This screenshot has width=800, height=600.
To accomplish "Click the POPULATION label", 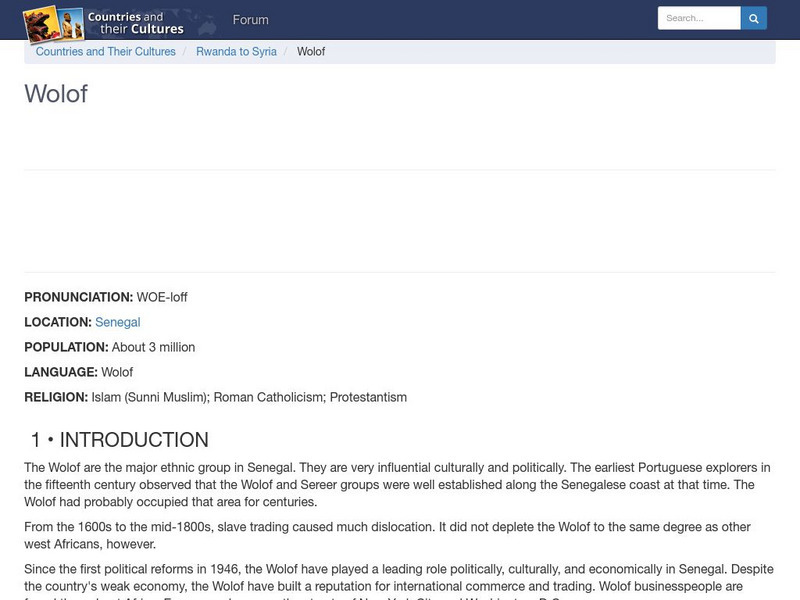I will click(x=66, y=347).
